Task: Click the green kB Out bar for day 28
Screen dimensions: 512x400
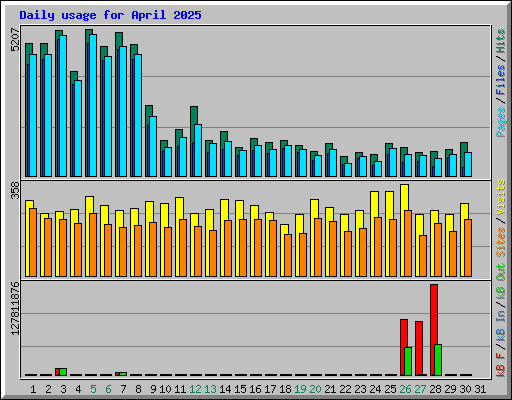Action: click(438, 360)
